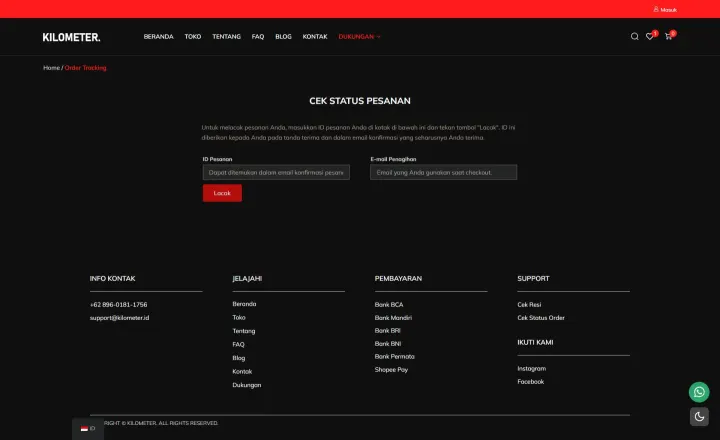The image size is (720, 440).
Task: Open the search icon in header
Action: pyautogui.click(x=634, y=36)
